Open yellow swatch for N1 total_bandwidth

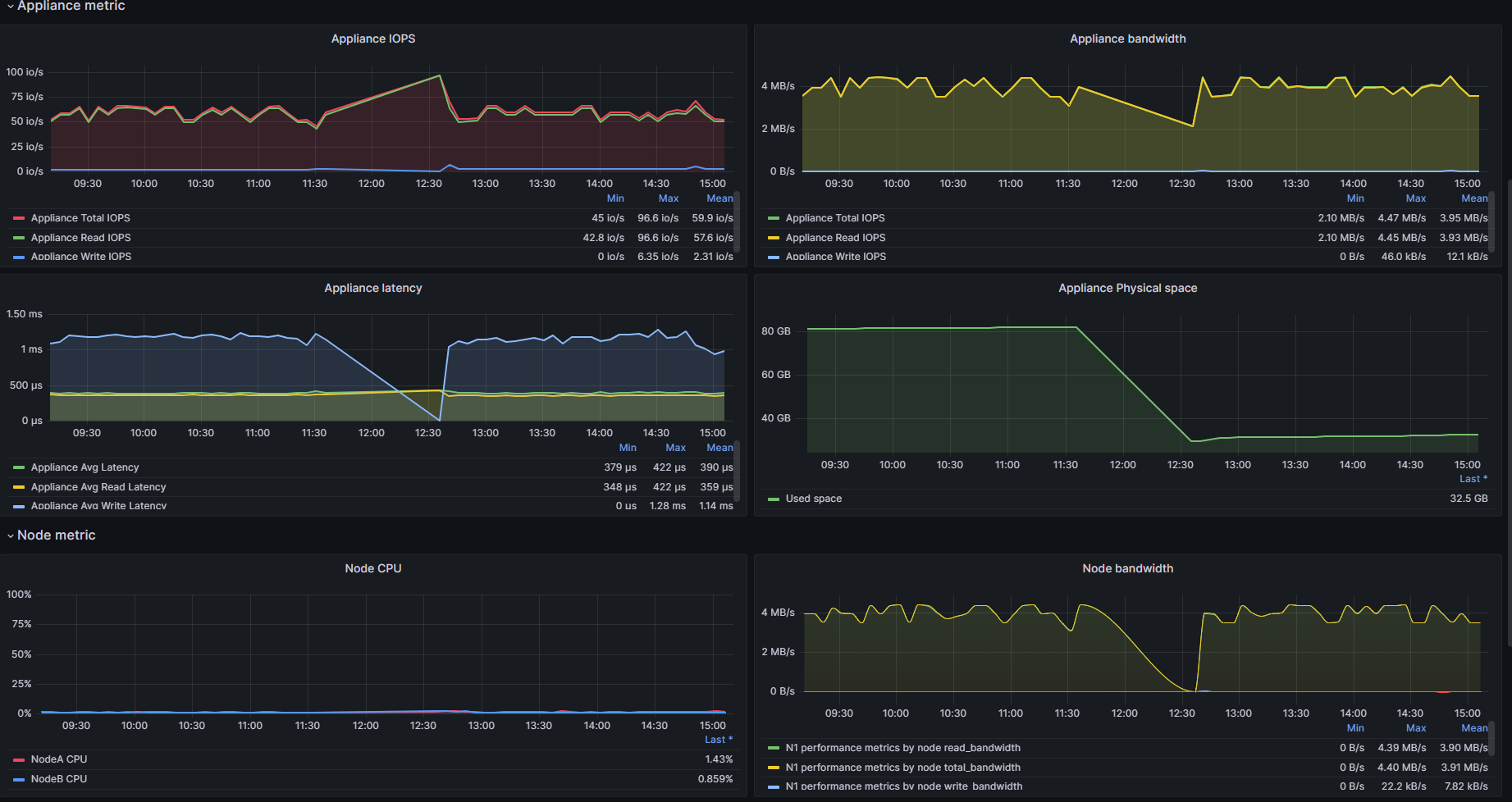774,768
